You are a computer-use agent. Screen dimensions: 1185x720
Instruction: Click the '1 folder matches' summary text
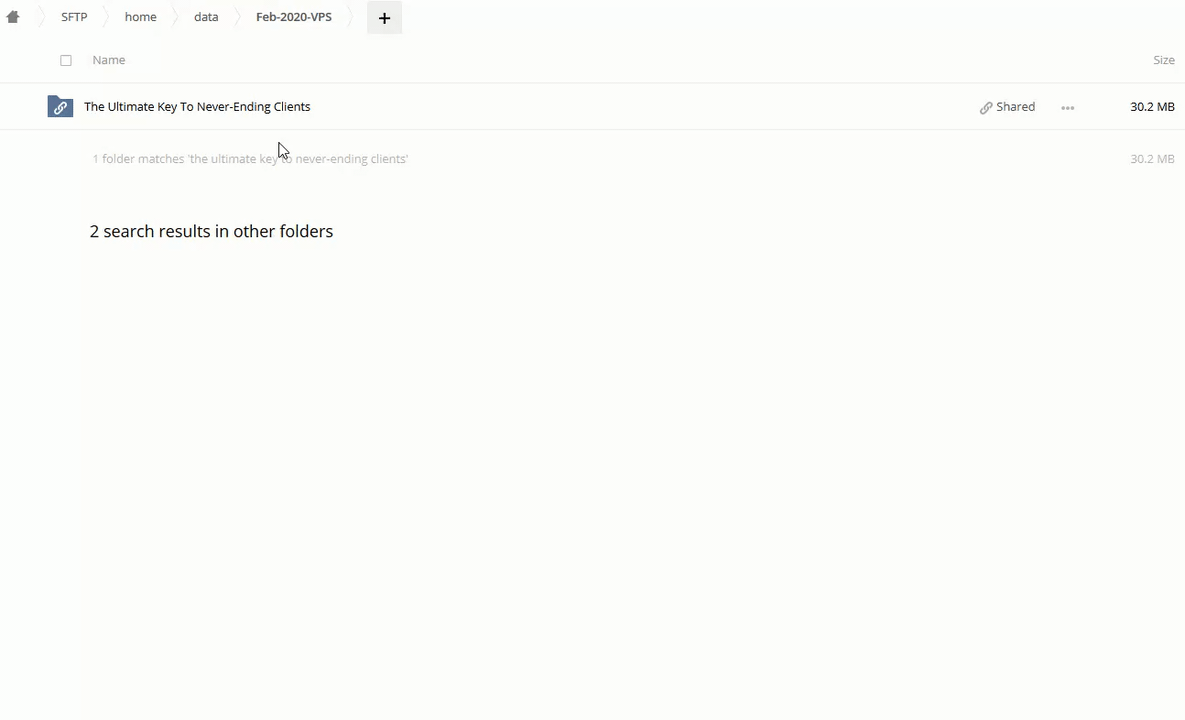pyautogui.click(x=250, y=159)
